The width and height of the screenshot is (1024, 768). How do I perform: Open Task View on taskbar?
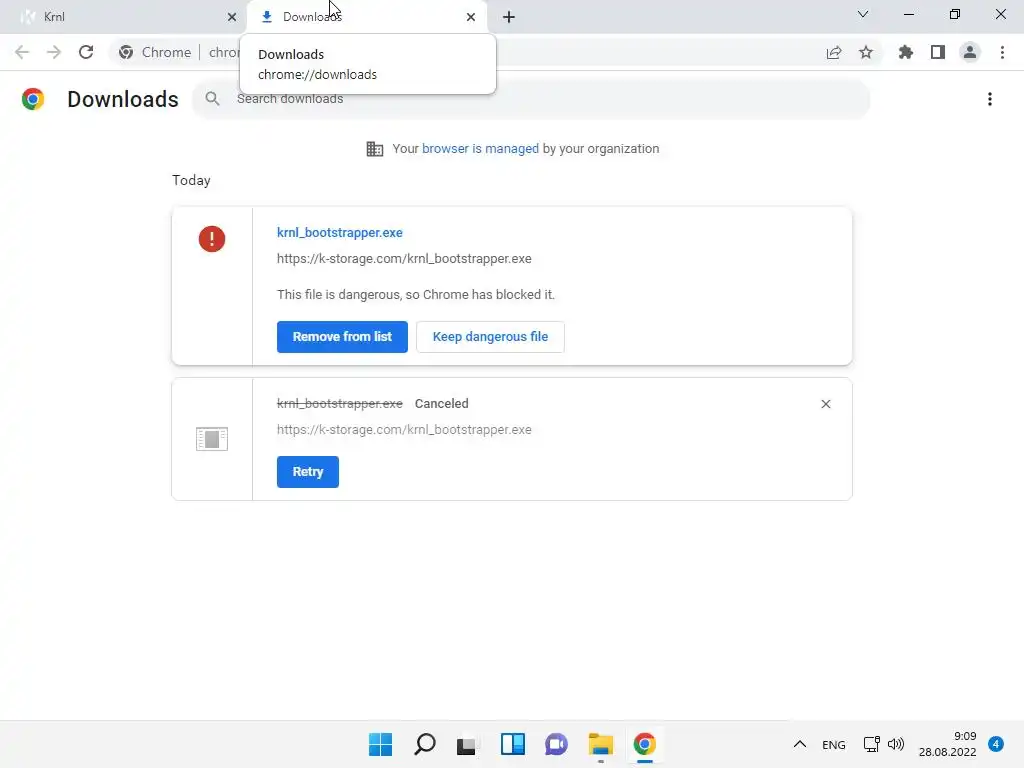466,744
